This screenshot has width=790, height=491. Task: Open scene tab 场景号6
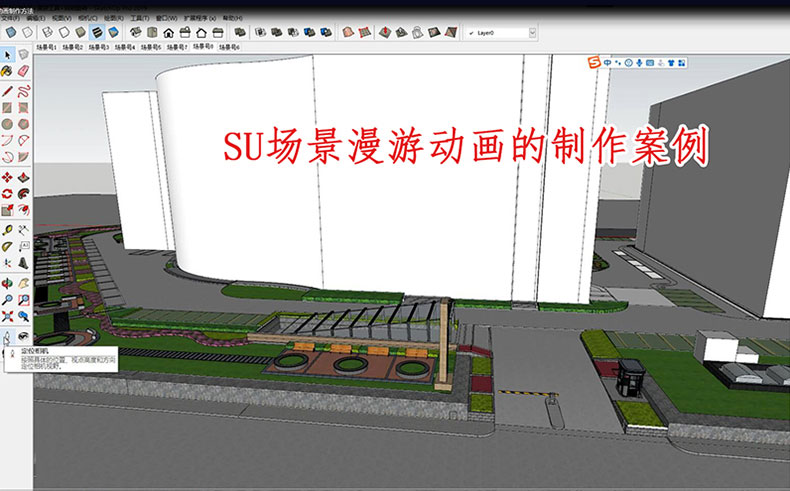click(229, 46)
